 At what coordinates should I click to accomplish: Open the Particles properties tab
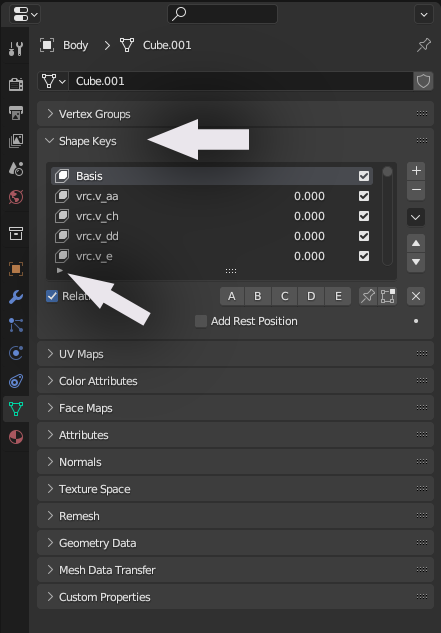click(16, 325)
